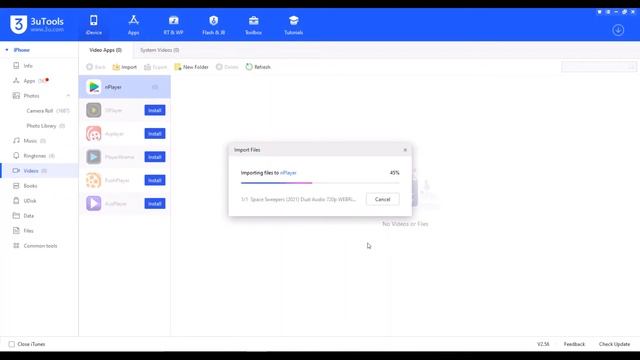Open the Apps section in top bar
640x360 pixels.
[133, 24]
